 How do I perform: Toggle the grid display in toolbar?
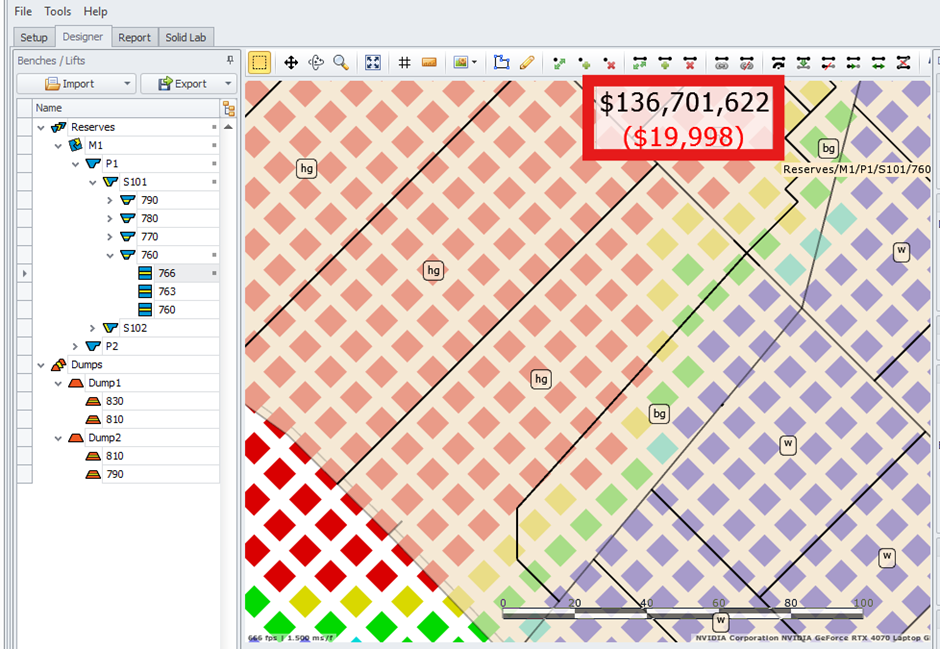pos(405,62)
